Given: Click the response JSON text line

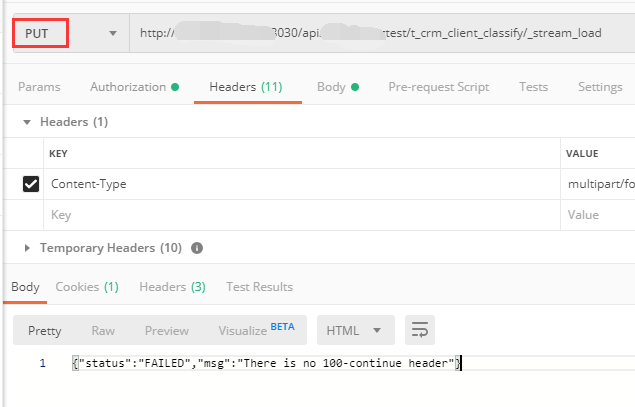Looking at the screenshot, I should pos(266,363).
